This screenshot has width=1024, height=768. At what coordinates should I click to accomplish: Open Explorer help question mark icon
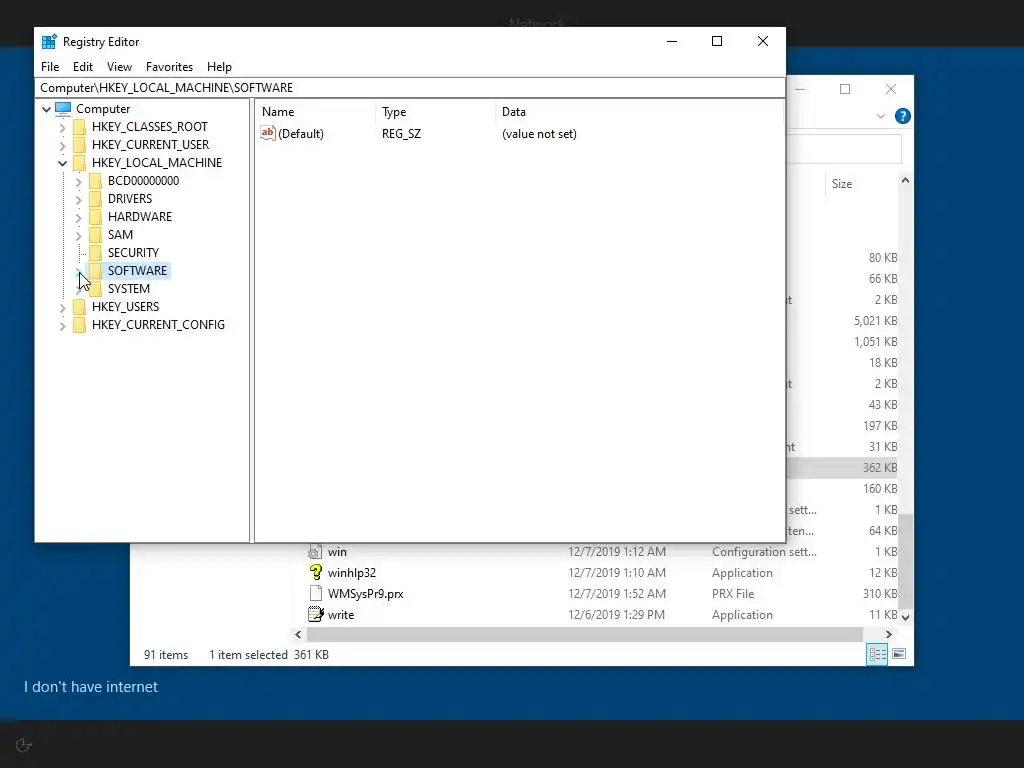[903, 116]
